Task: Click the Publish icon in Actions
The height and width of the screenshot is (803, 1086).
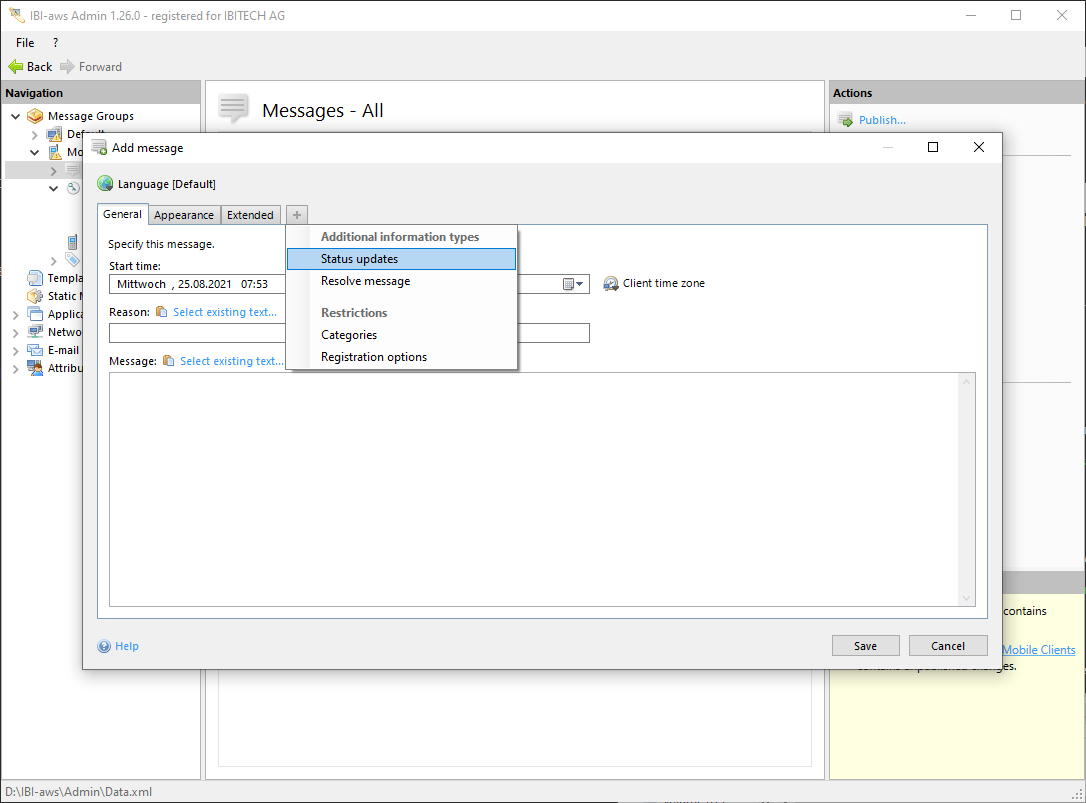Action: (x=845, y=120)
